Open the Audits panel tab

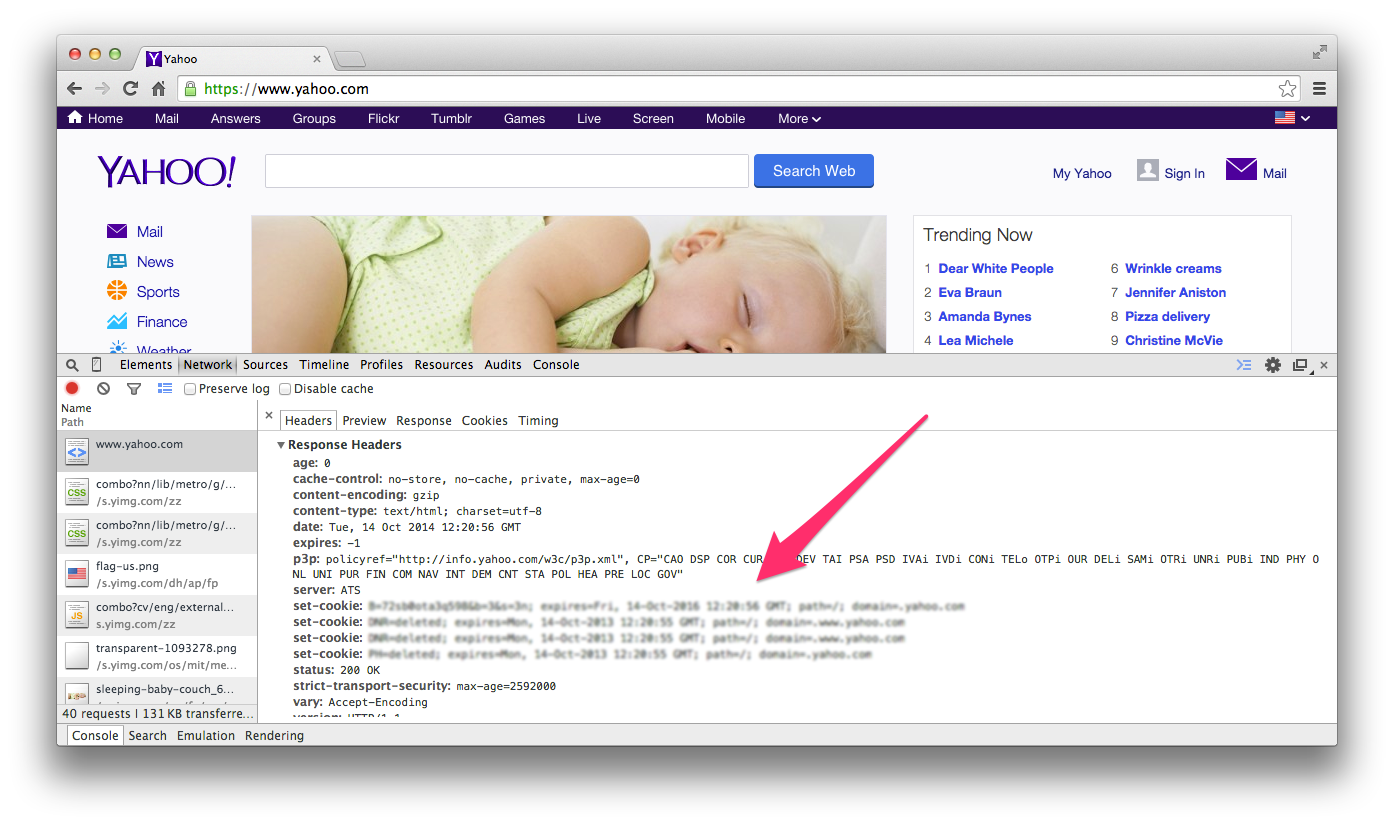(503, 365)
